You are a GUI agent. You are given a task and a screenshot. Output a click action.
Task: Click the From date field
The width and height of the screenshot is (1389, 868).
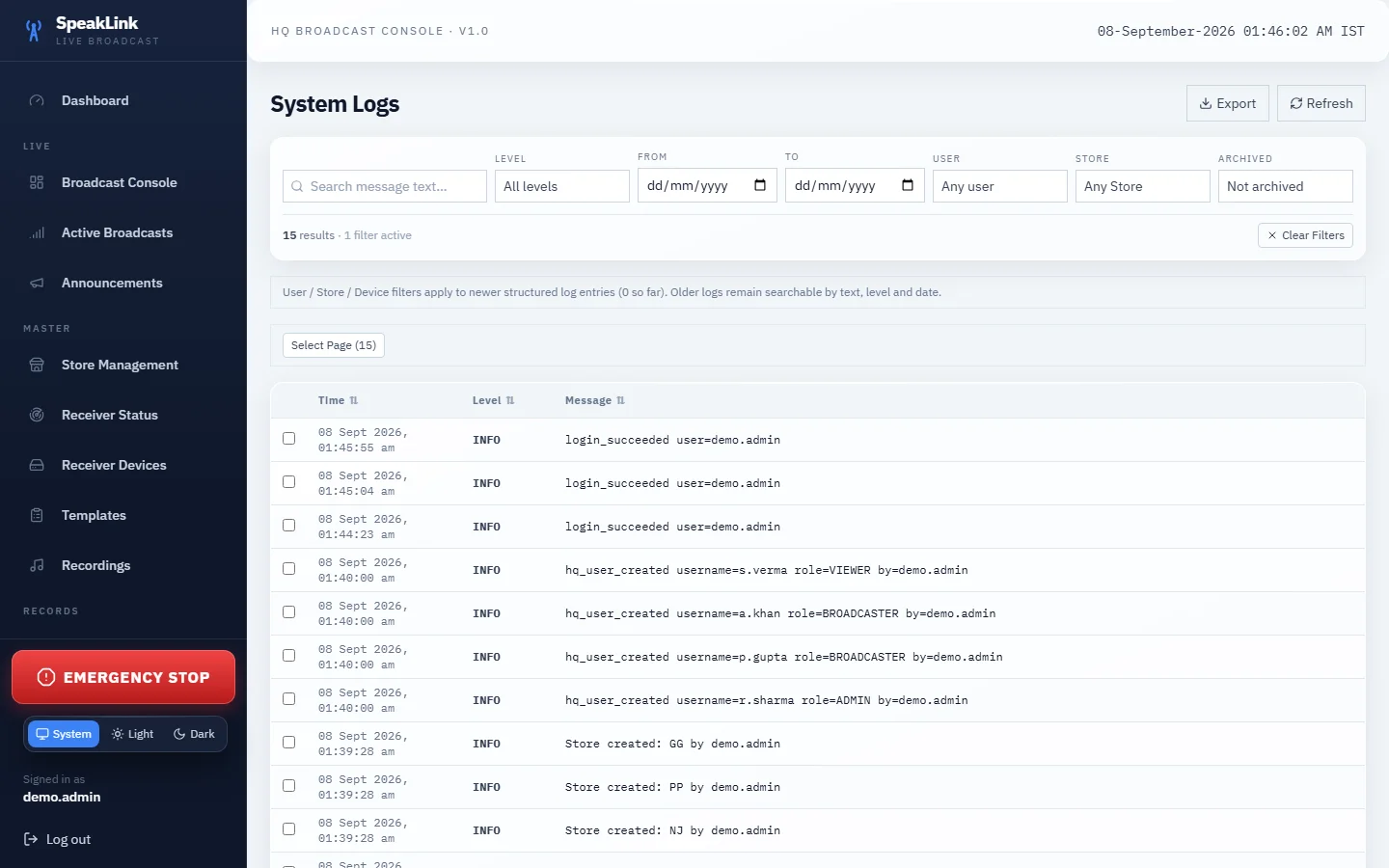click(x=707, y=185)
